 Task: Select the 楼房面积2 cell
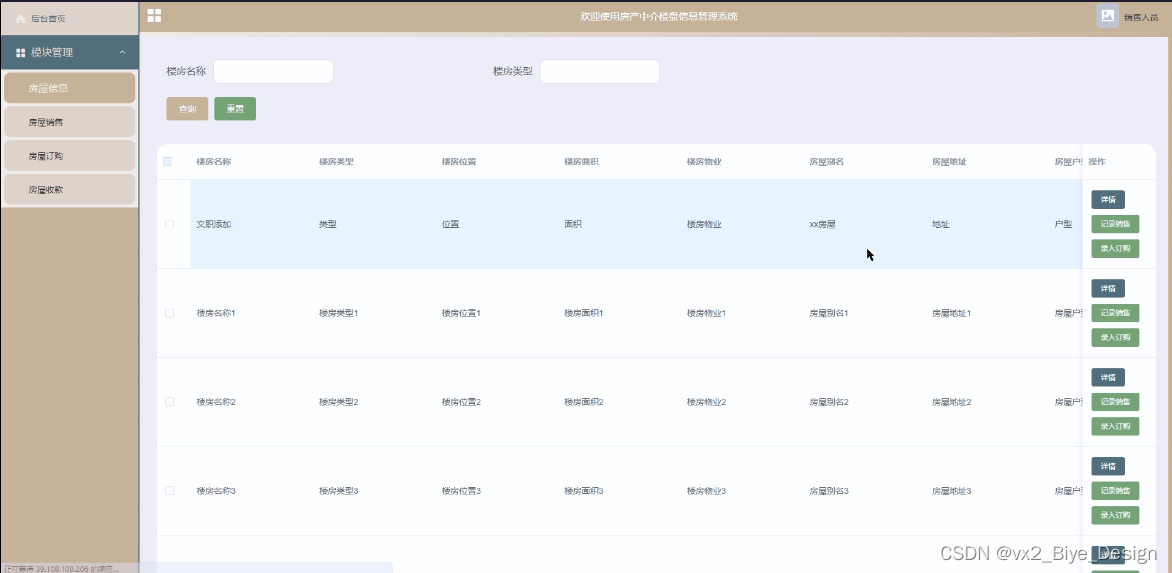[584, 402]
